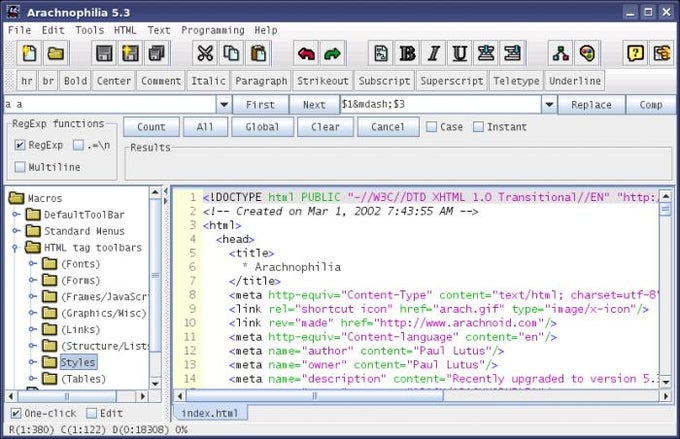This screenshot has width=680, height=439.
Task: Click the editor horizontal scrollbar thumb
Action: click(x=315, y=396)
